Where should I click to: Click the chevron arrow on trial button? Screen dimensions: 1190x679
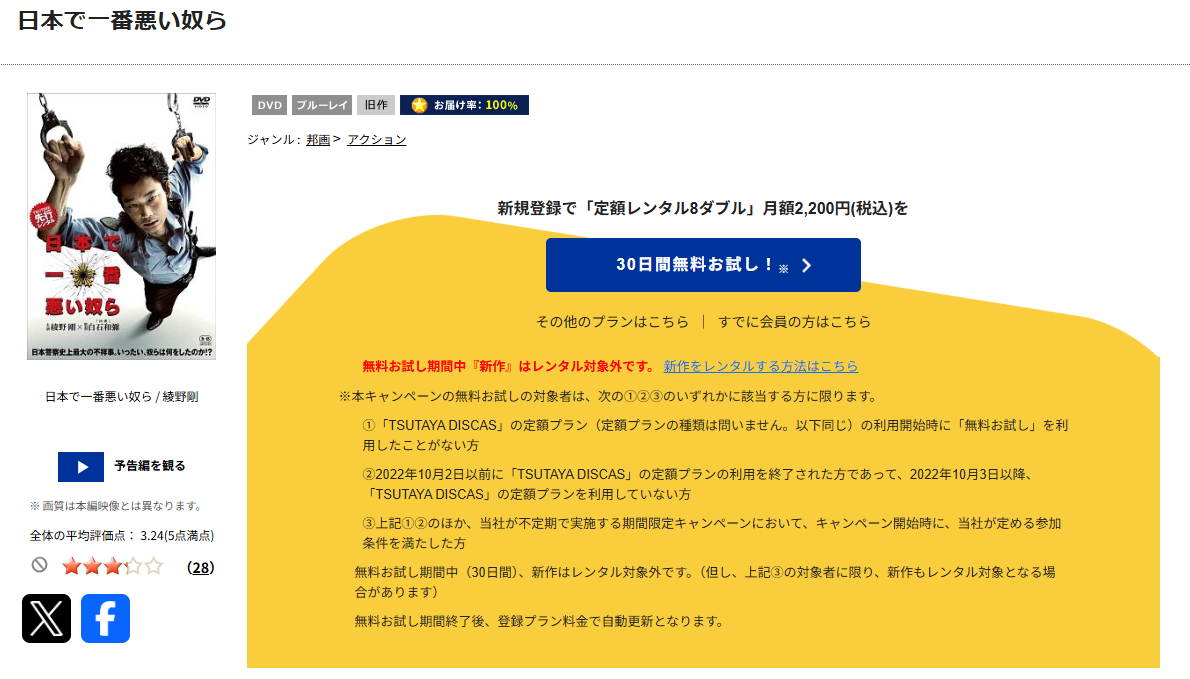tap(807, 266)
